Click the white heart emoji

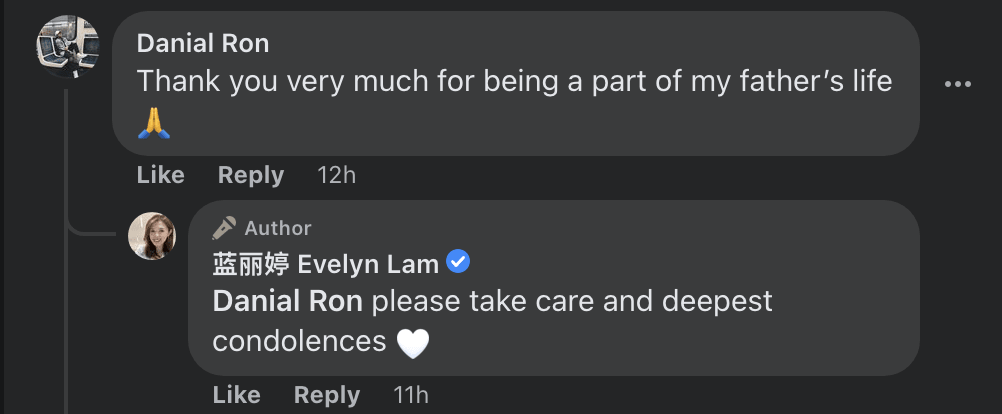coord(413,343)
